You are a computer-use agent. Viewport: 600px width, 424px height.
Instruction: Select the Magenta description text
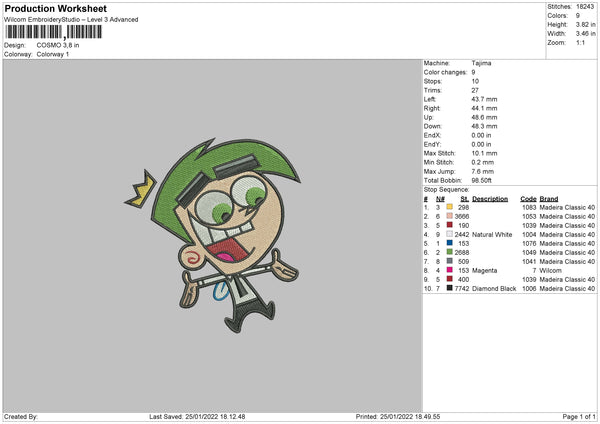(x=484, y=271)
